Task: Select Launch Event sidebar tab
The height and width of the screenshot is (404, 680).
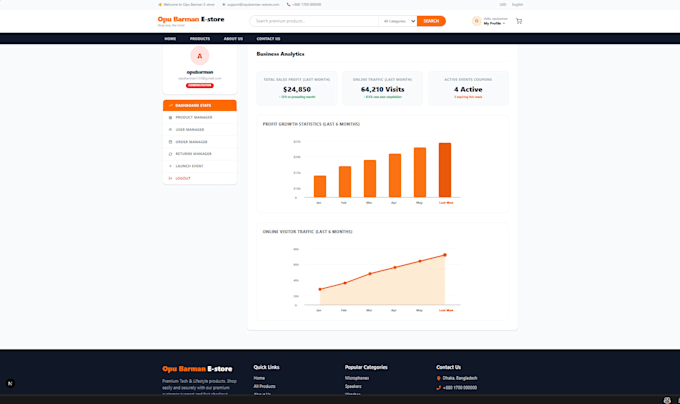Action: pos(200,166)
